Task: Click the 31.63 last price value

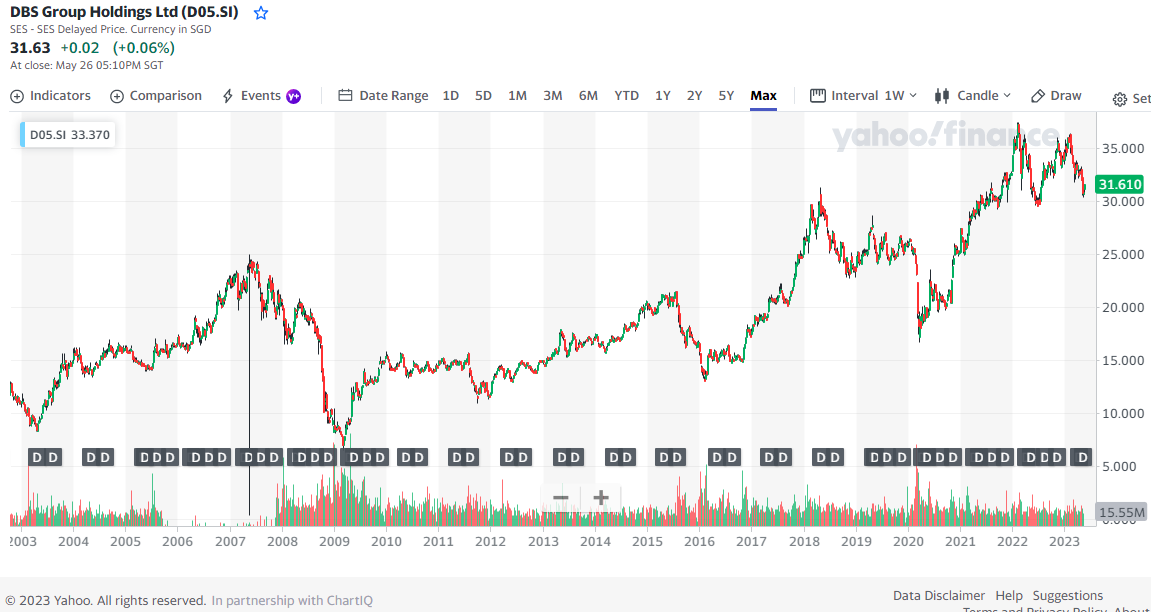Action: [x=30, y=48]
